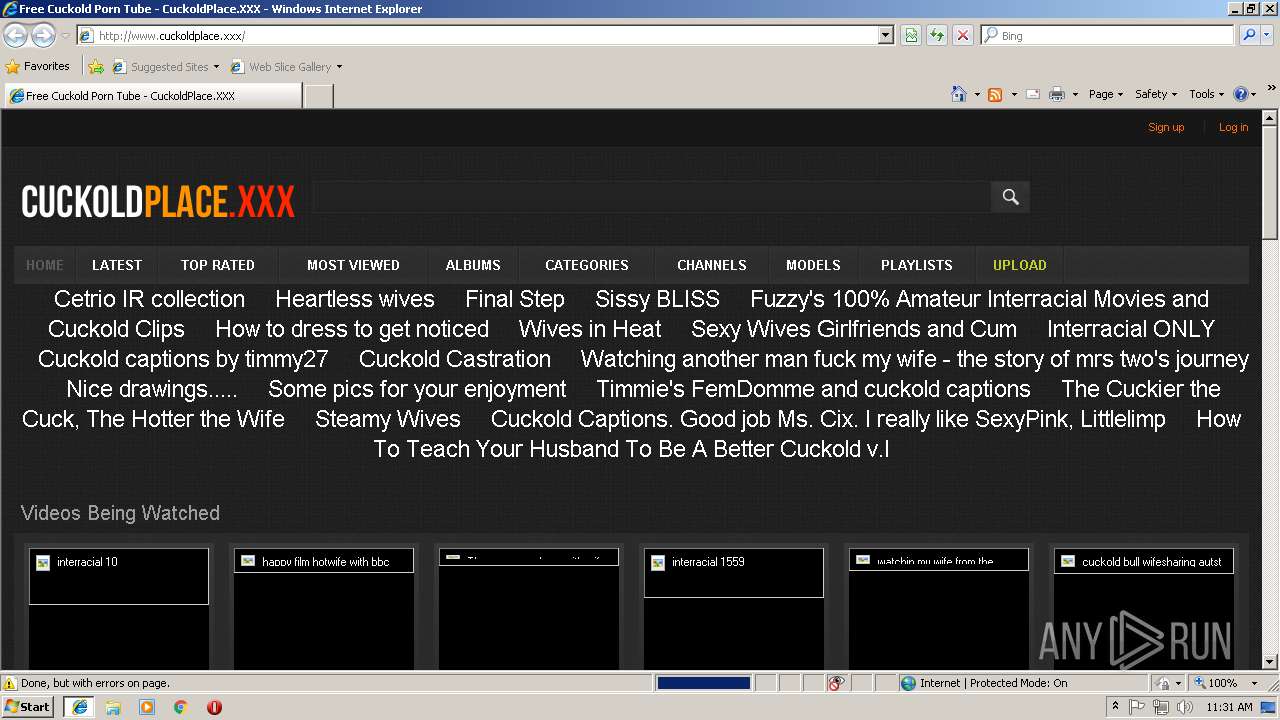Viewport: 1280px width, 720px height.
Task: Add page to Favorites bar icon
Action: point(96,67)
